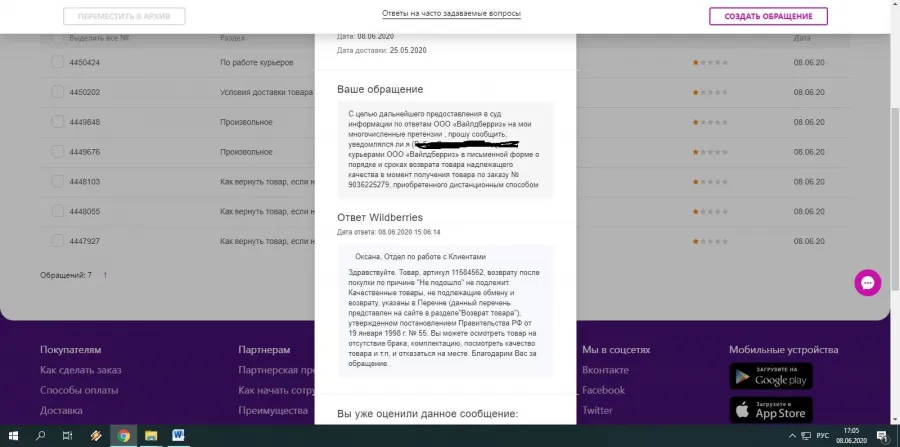Viewport: 900px width, 447px height.
Task: Tick checkbox for request 4448103
Action: [57, 181]
